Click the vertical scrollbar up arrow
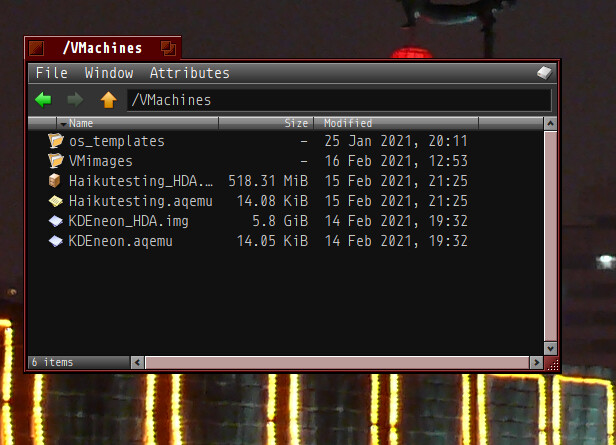Viewport: 616px width, 445px height. (x=550, y=124)
